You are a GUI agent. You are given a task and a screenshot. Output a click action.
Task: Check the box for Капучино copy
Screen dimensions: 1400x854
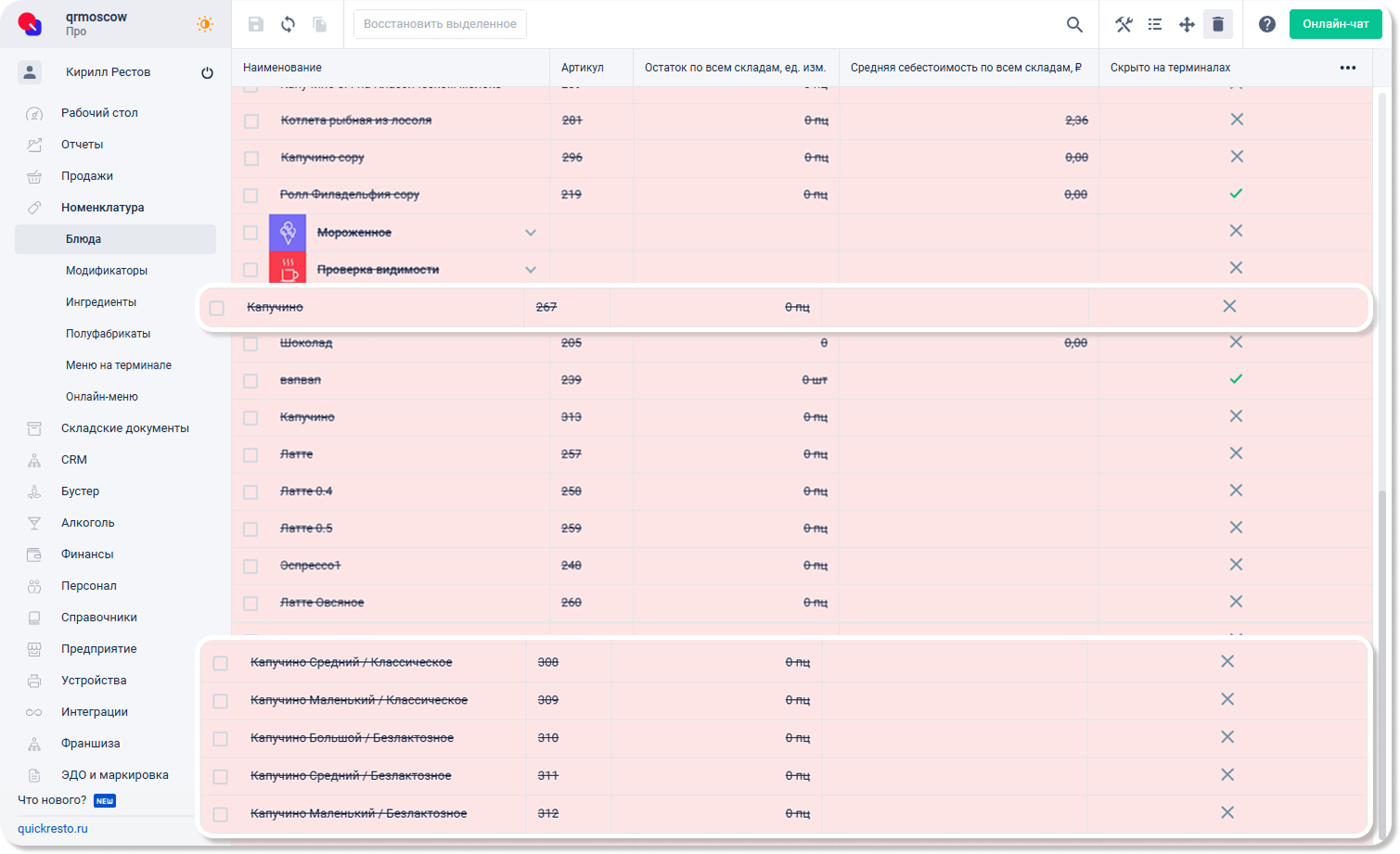coord(251,159)
